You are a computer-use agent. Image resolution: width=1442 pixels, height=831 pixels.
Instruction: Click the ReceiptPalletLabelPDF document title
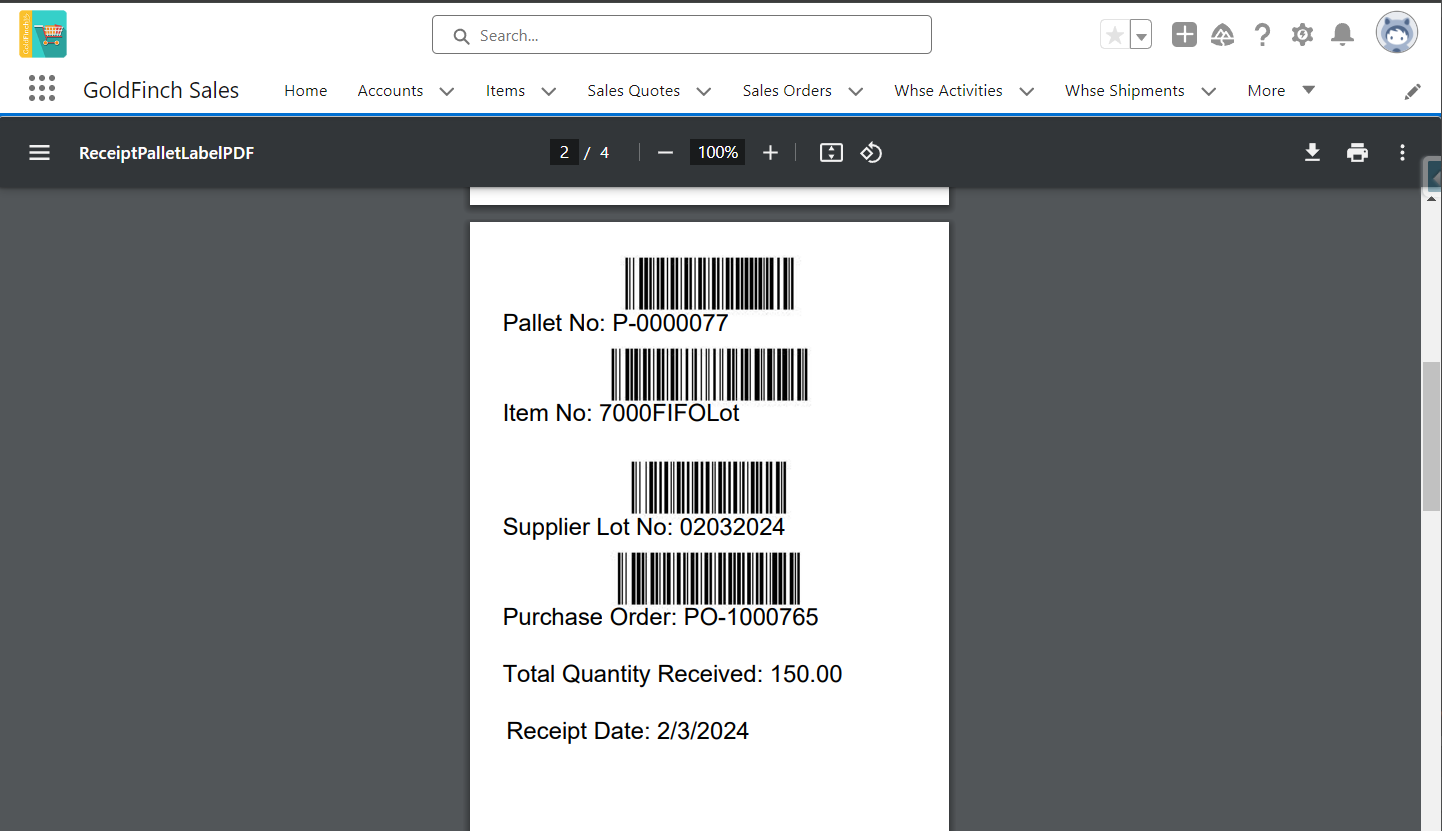tap(167, 153)
